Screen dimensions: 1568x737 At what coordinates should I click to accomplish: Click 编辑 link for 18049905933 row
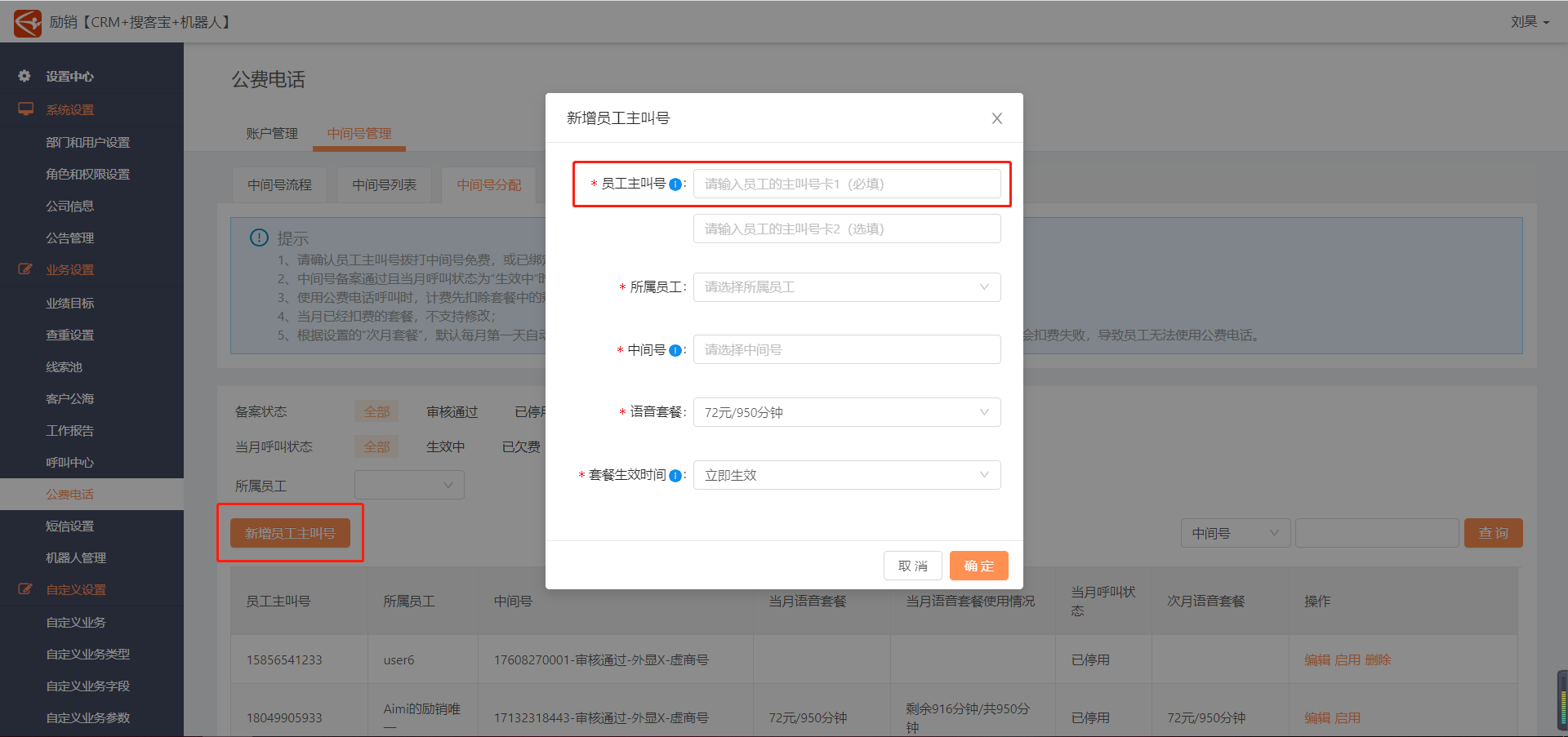pos(1317,717)
